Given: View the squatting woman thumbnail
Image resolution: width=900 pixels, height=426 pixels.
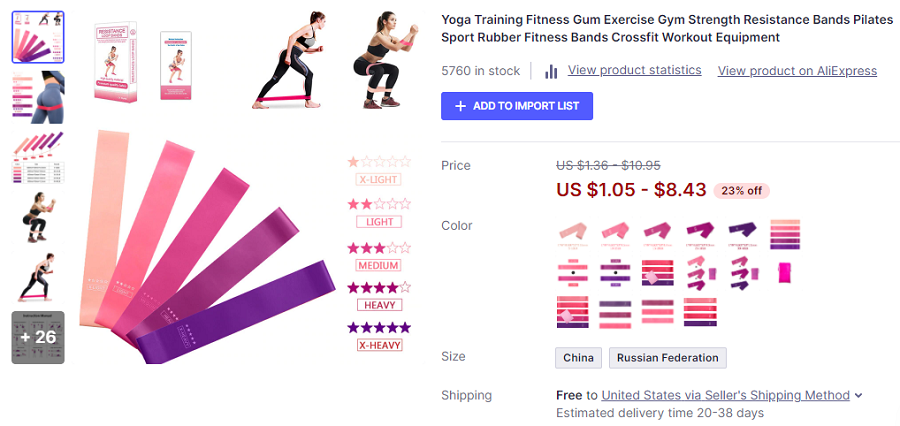Looking at the screenshot, I should click(x=38, y=217).
